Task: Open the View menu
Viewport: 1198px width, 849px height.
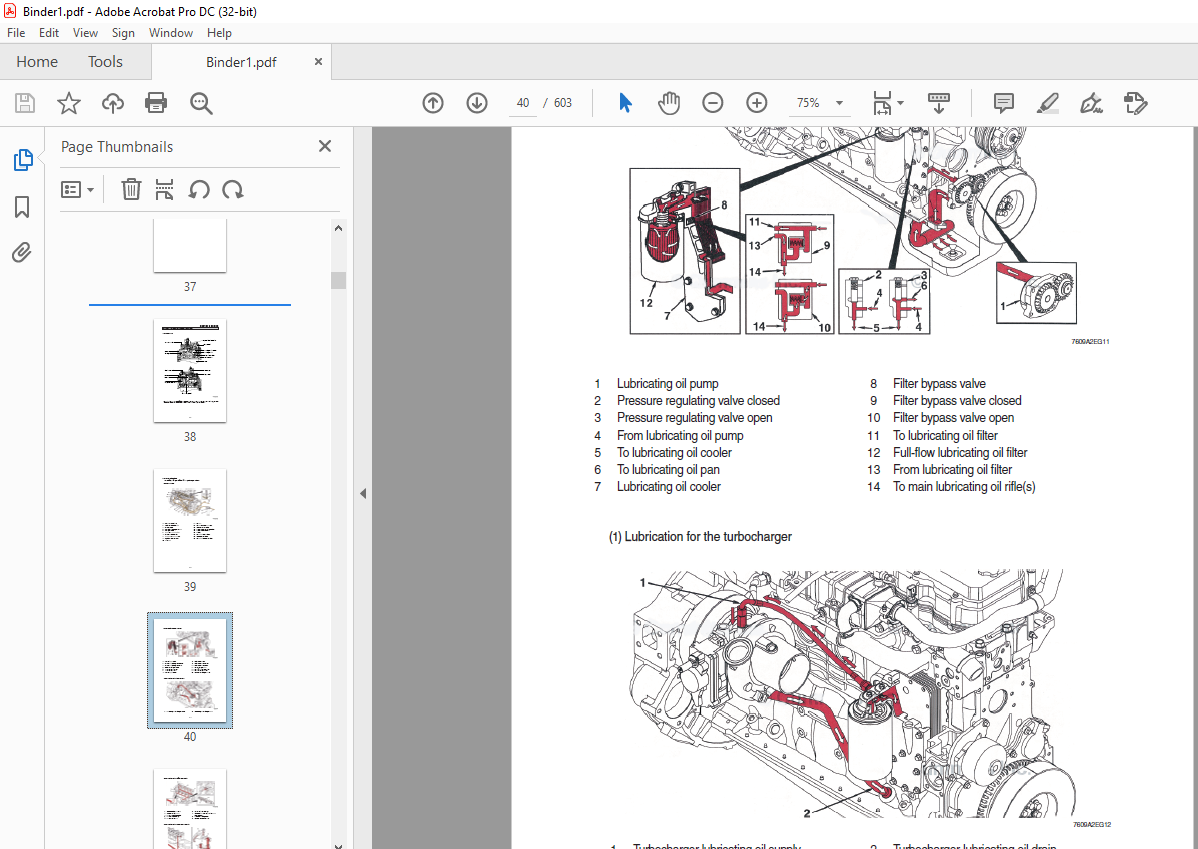Action: [85, 33]
